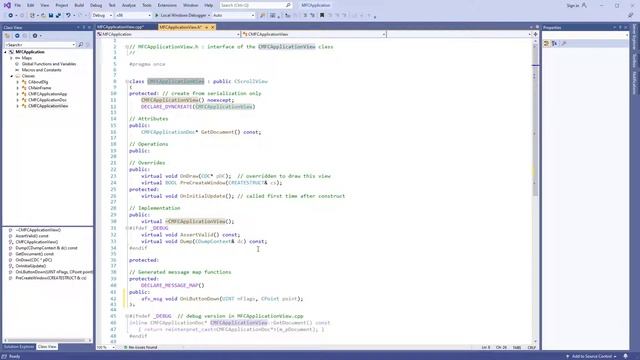
Task: Click the Save All icon in the toolbar
Action: tap(58, 16)
